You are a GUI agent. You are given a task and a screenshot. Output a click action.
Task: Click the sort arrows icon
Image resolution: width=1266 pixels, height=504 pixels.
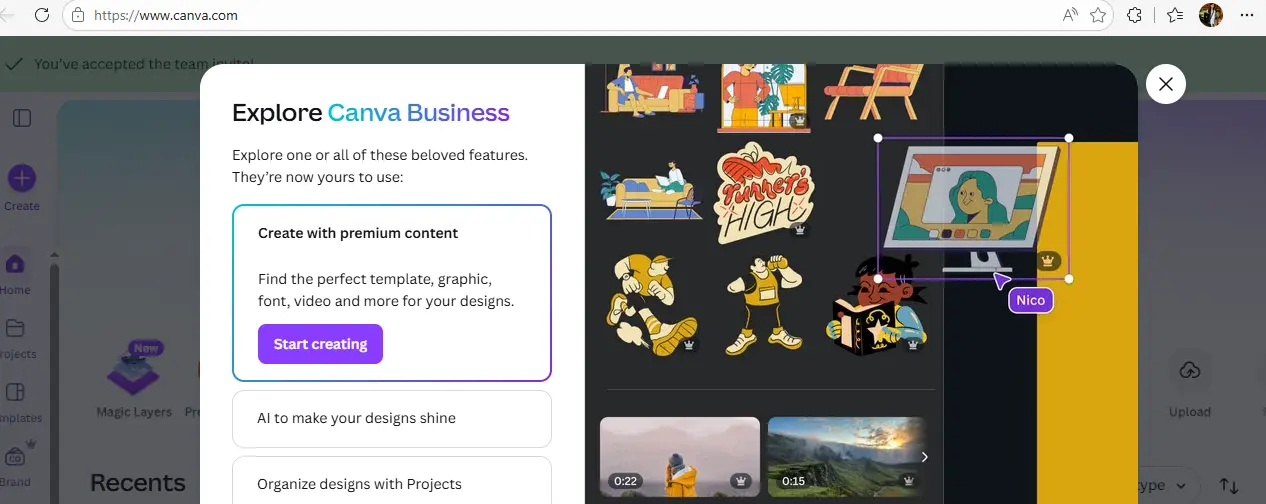tap(1229, 486)
